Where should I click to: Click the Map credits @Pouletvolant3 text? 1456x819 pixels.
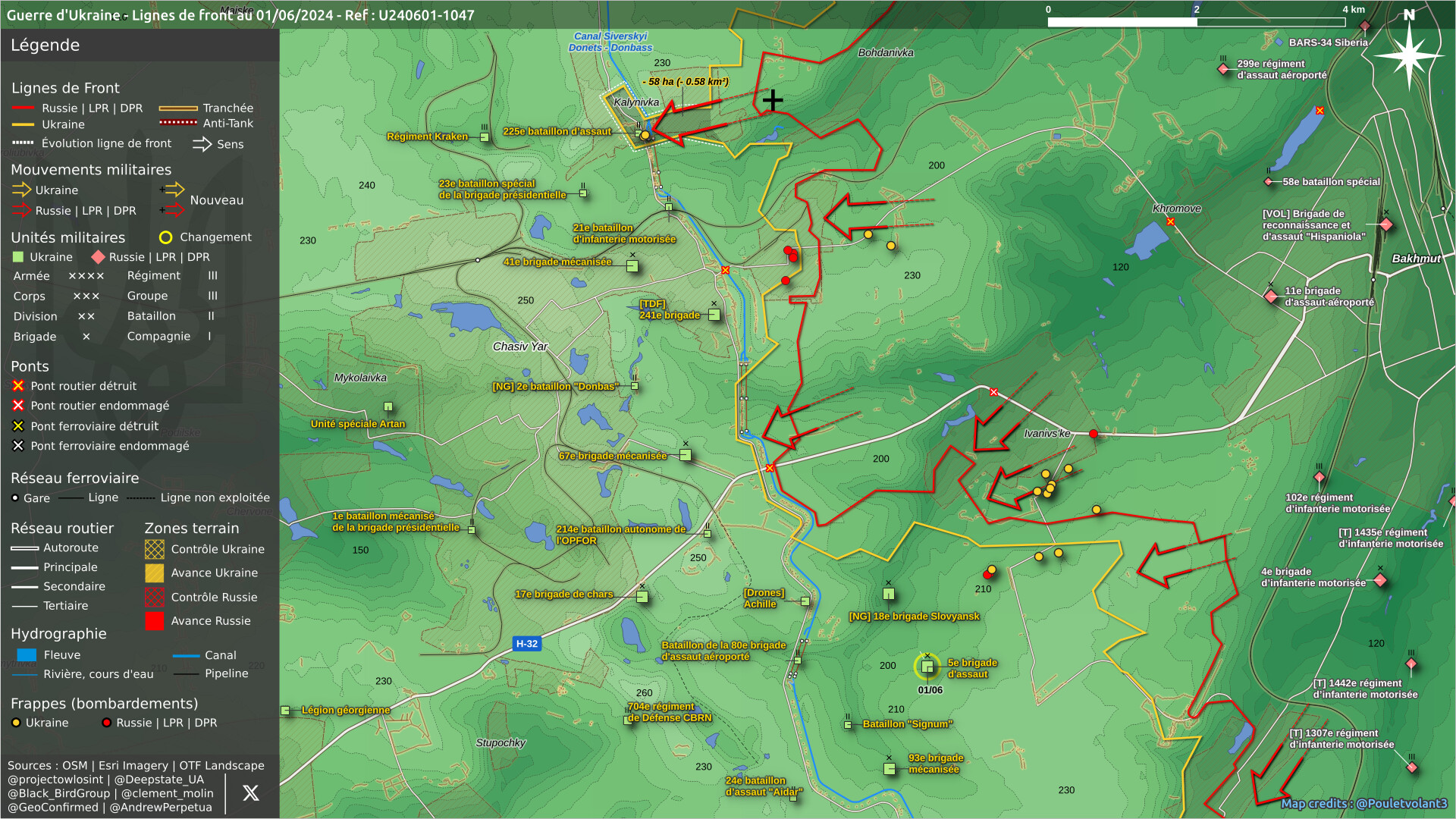(1363, 803)
